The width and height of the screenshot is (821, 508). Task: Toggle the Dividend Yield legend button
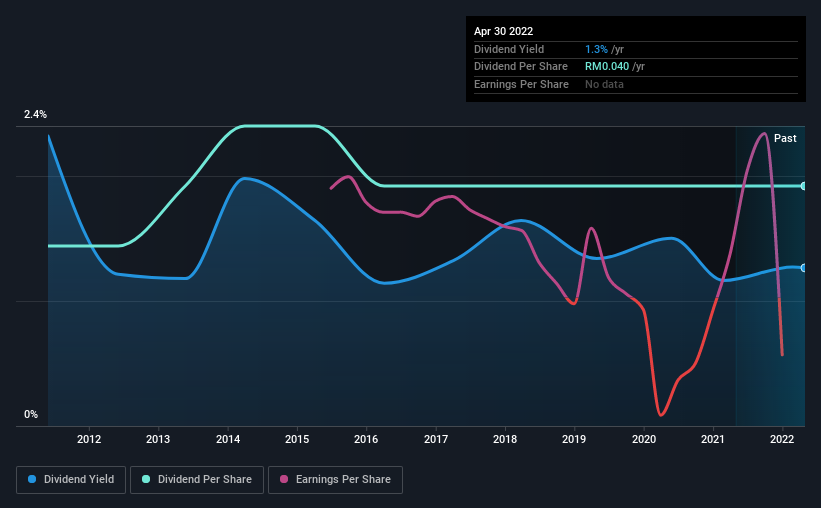pos(71,480)
